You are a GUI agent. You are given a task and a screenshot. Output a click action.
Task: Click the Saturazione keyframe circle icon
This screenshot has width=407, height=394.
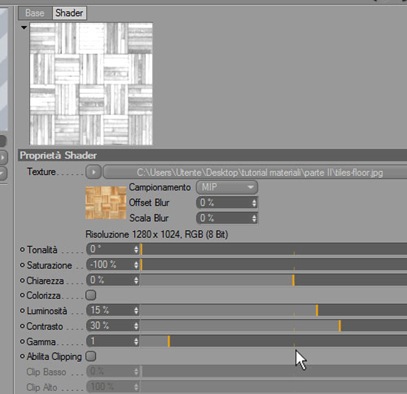tap(22, 265)
